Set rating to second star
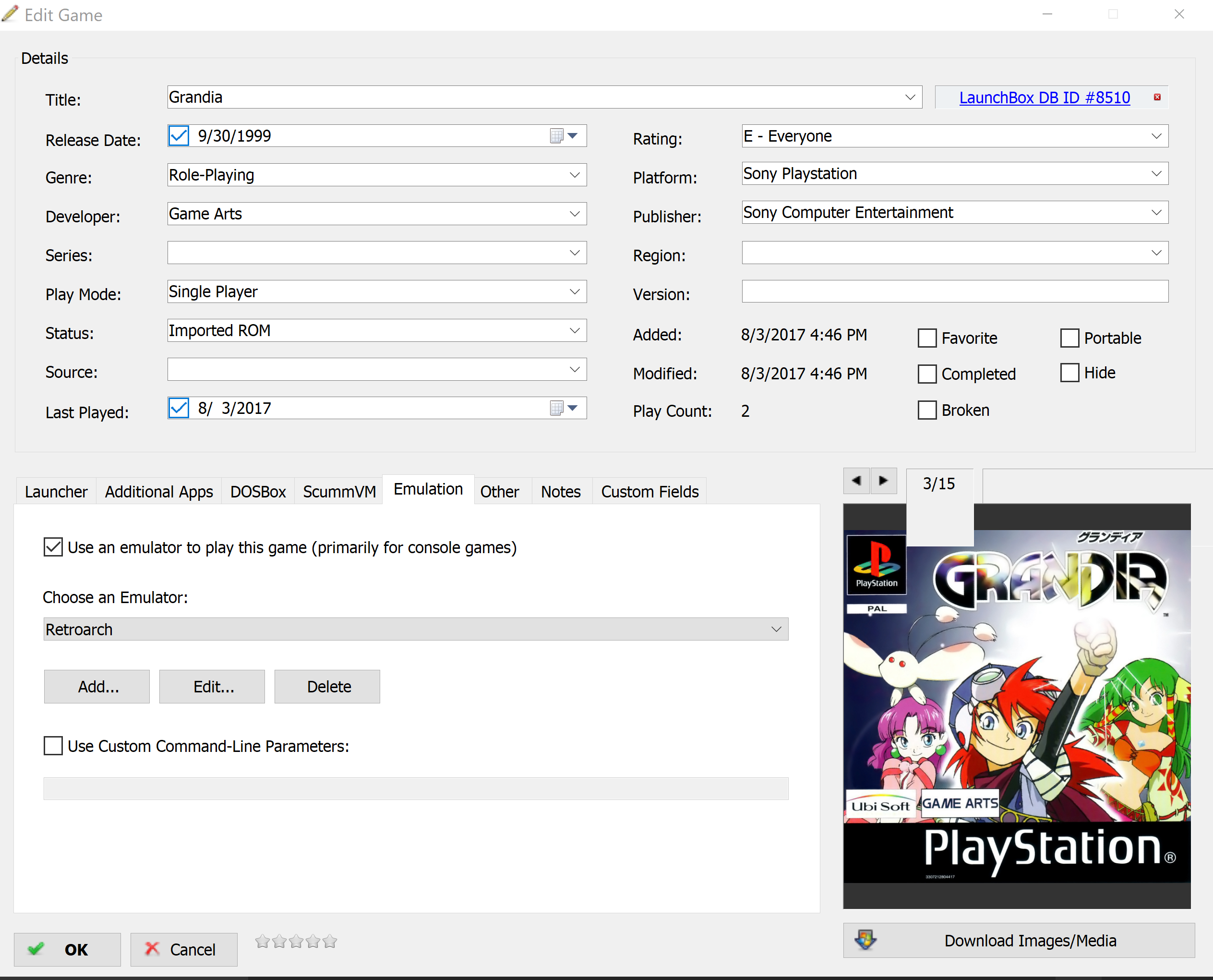The height and width of the screenshot is (980, 1213). [x=279, y=941]
